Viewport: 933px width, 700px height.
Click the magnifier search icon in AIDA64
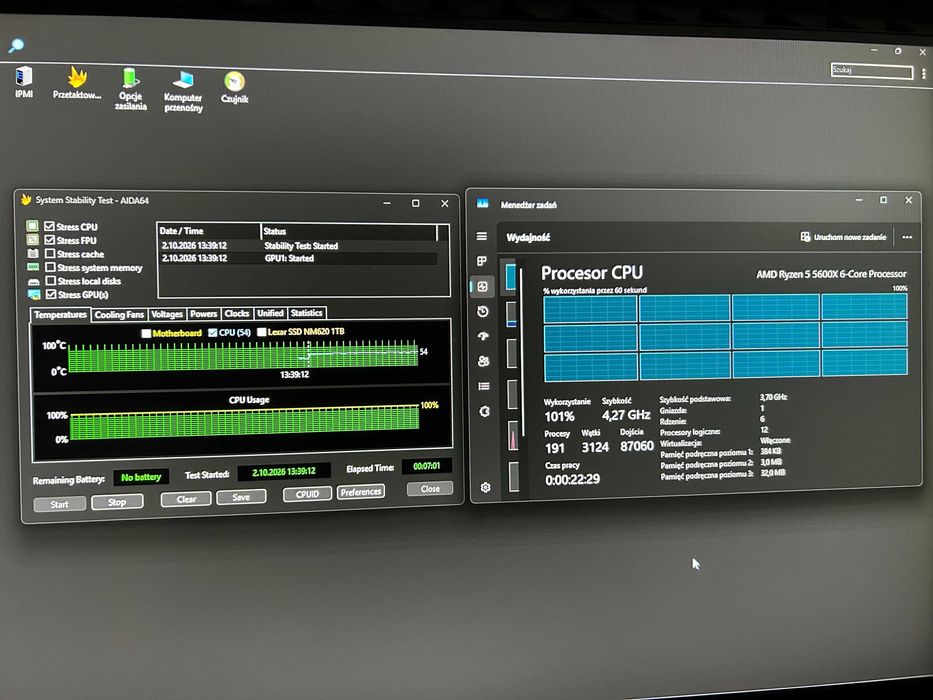(x=16, y=45)
